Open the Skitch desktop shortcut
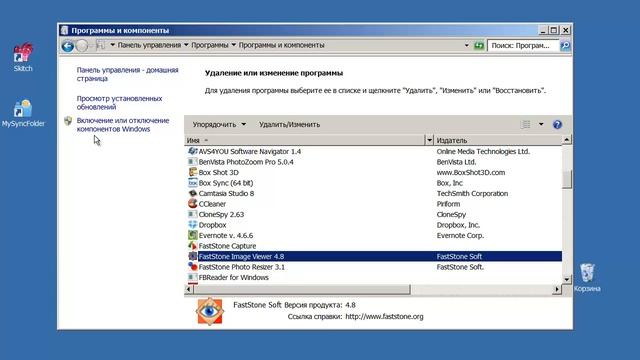This screenshot has height=360, width=640. (23, 57)
